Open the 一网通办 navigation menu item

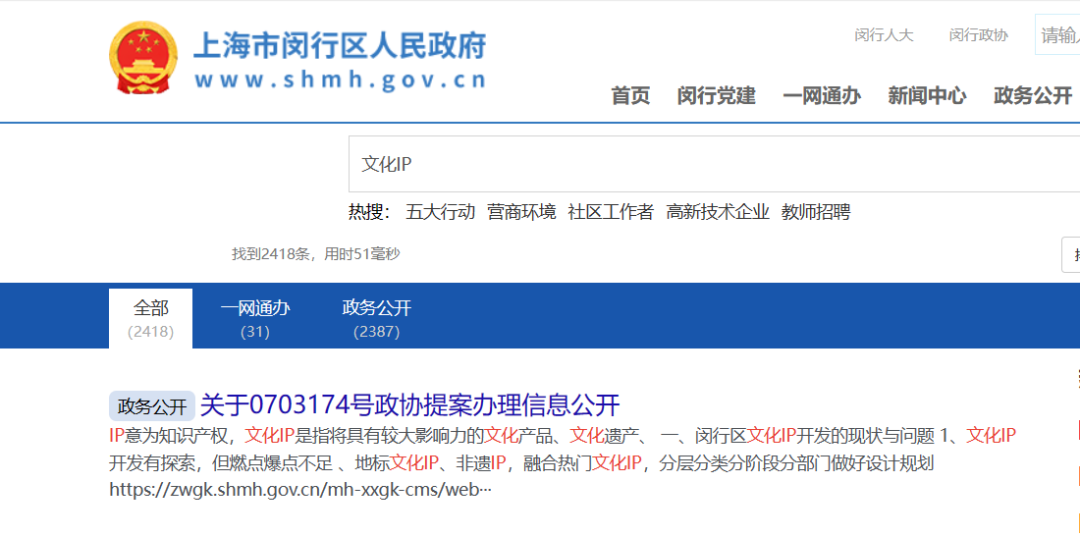(x=822, y=96)
